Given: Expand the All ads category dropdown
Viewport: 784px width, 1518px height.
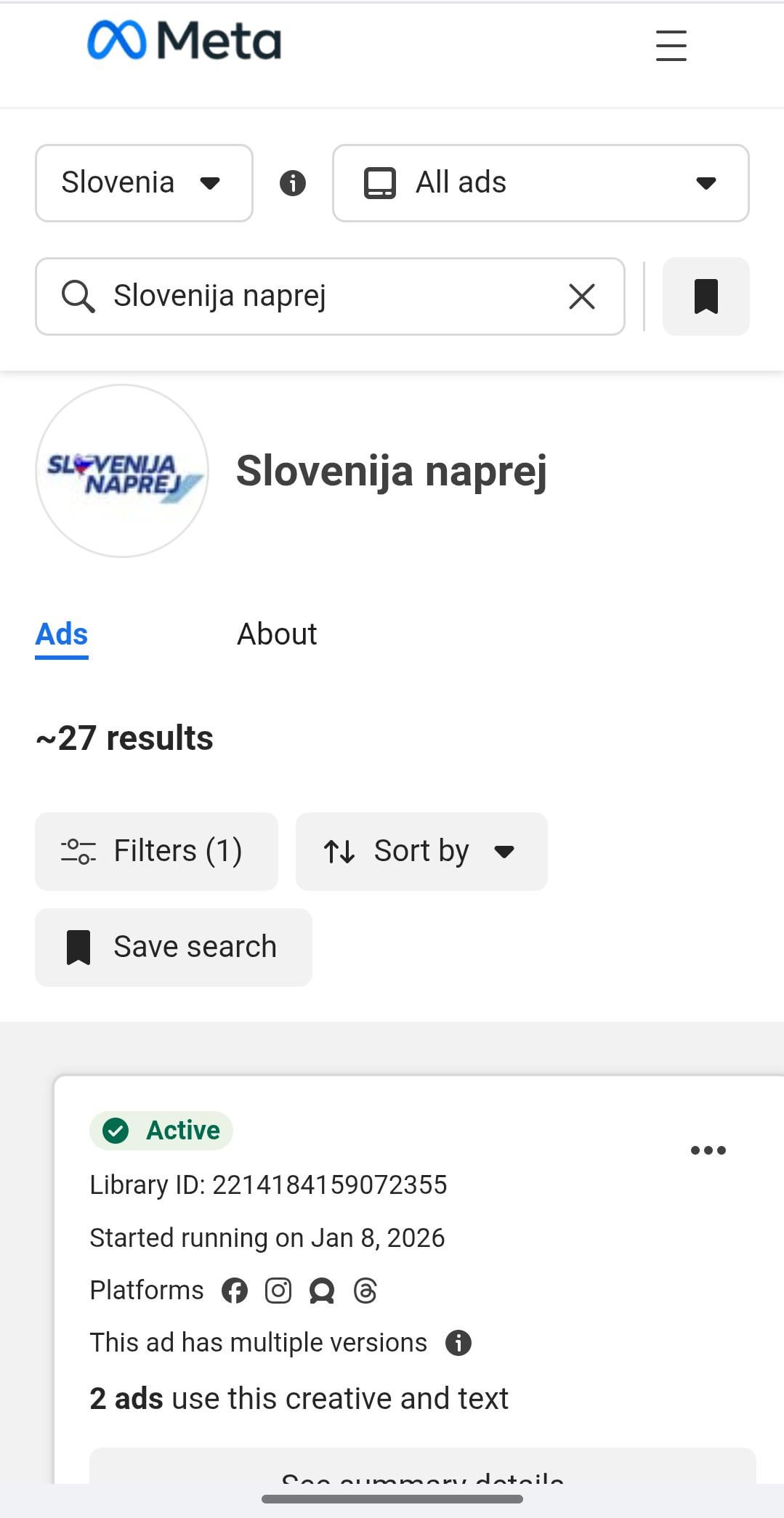Looking at the screenshot, I should pyautogui.click(x=541, y=183).
